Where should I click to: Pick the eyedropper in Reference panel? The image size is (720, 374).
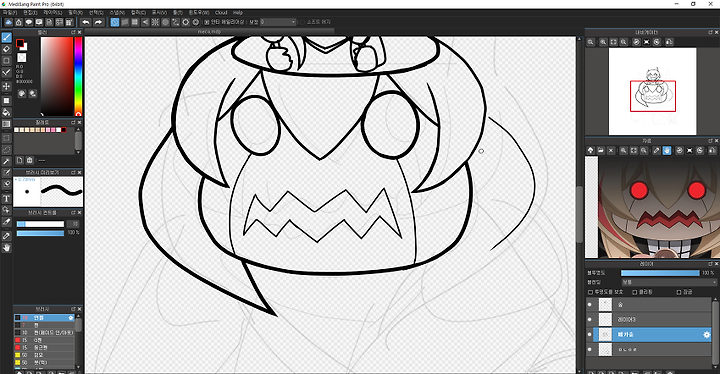[x=657, y=150]
